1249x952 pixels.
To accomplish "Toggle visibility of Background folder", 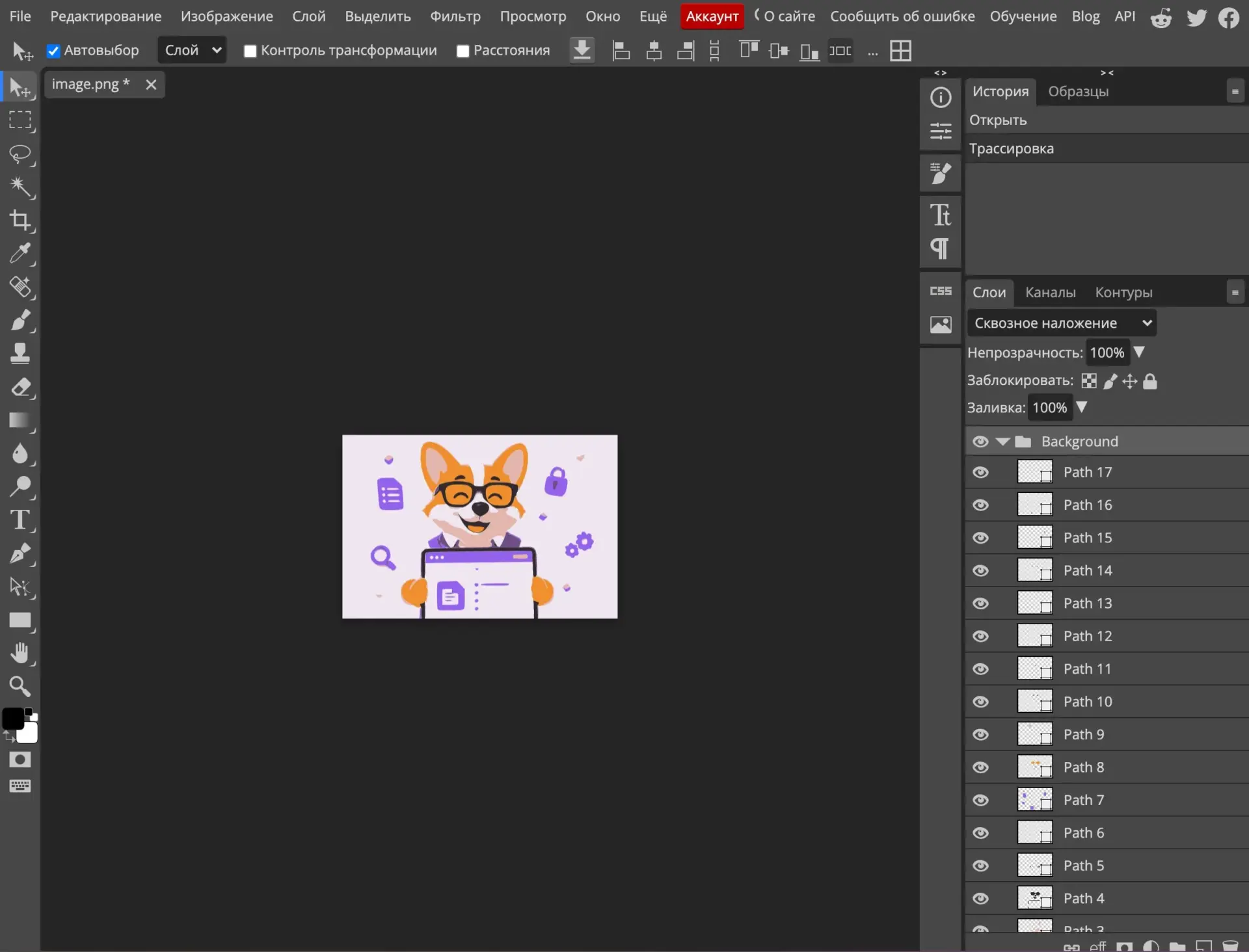I will coord(980,442).
